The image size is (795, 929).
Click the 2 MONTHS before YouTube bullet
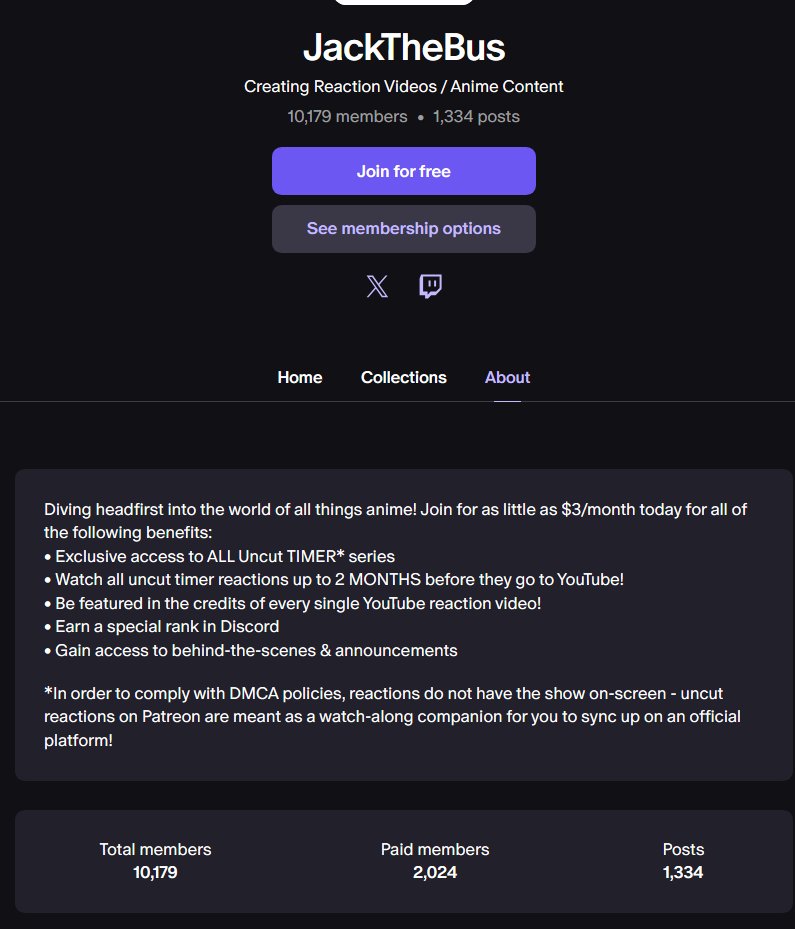coord(334,579)
